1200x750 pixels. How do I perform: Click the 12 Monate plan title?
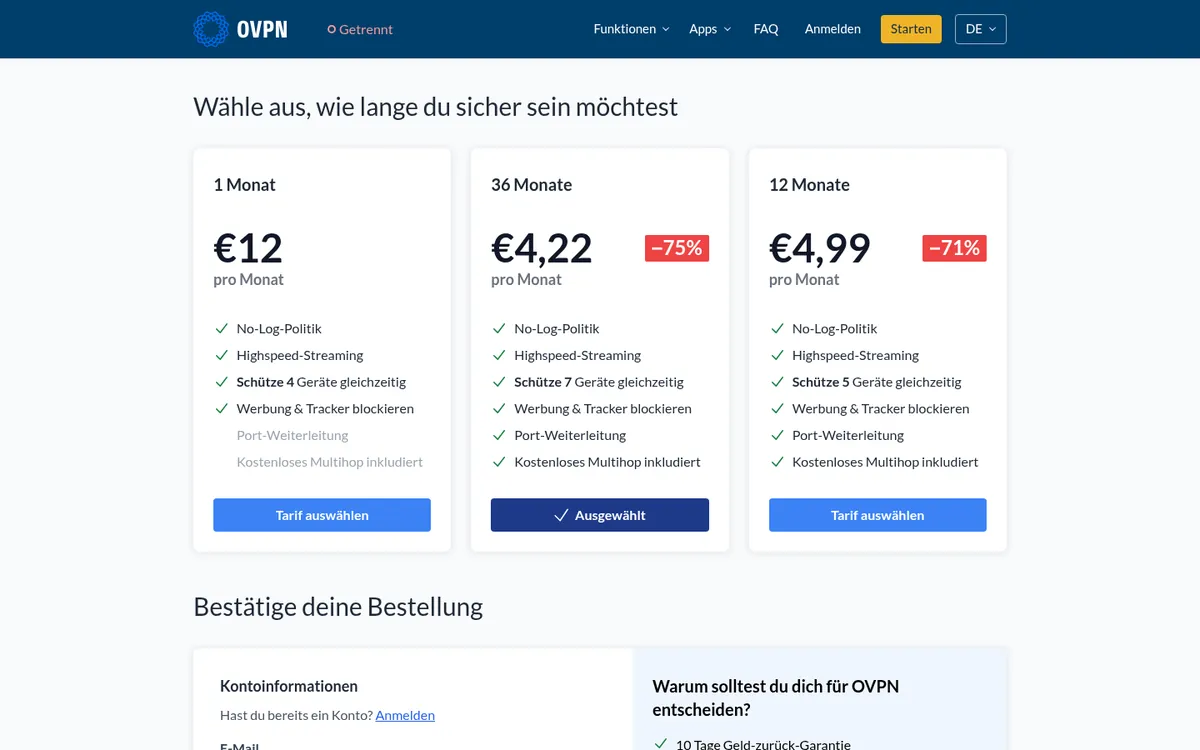pos(809,185)
